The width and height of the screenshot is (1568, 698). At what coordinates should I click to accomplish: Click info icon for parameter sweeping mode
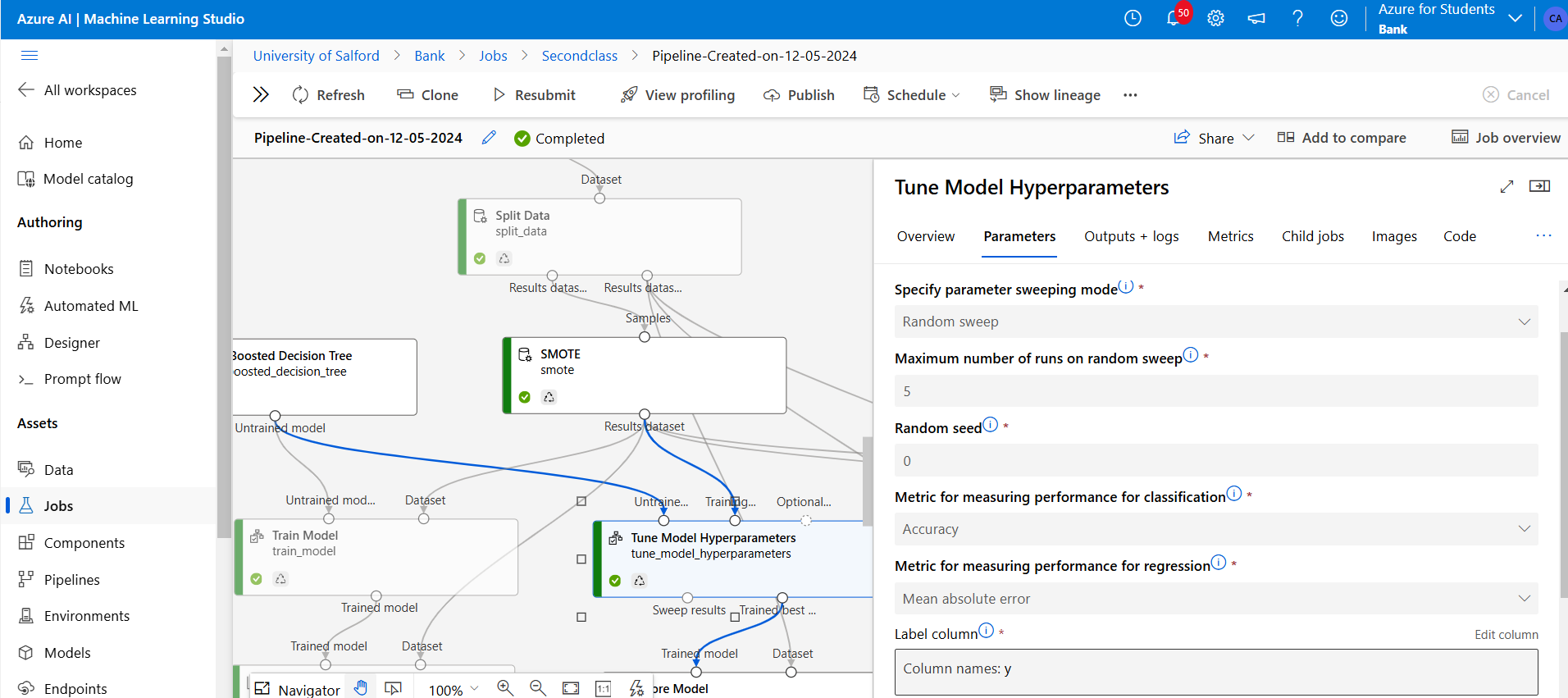1126,286
